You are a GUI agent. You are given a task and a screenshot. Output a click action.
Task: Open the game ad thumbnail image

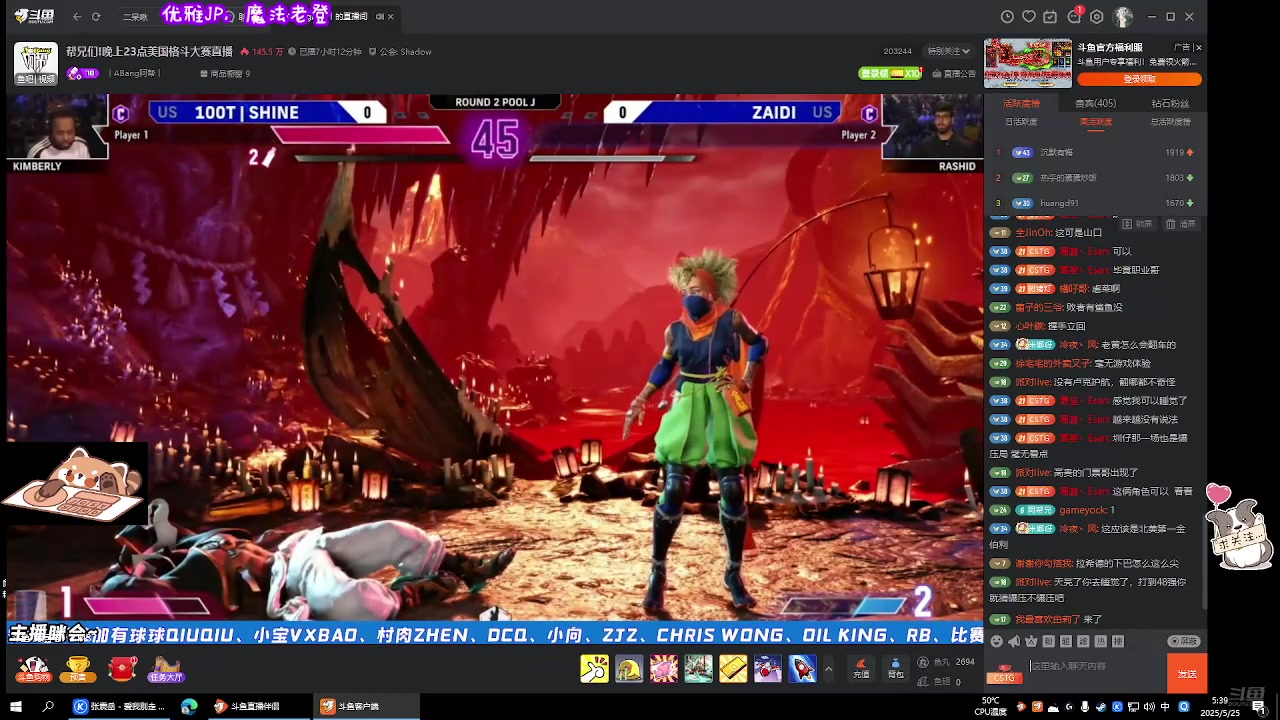[1028, 63]
